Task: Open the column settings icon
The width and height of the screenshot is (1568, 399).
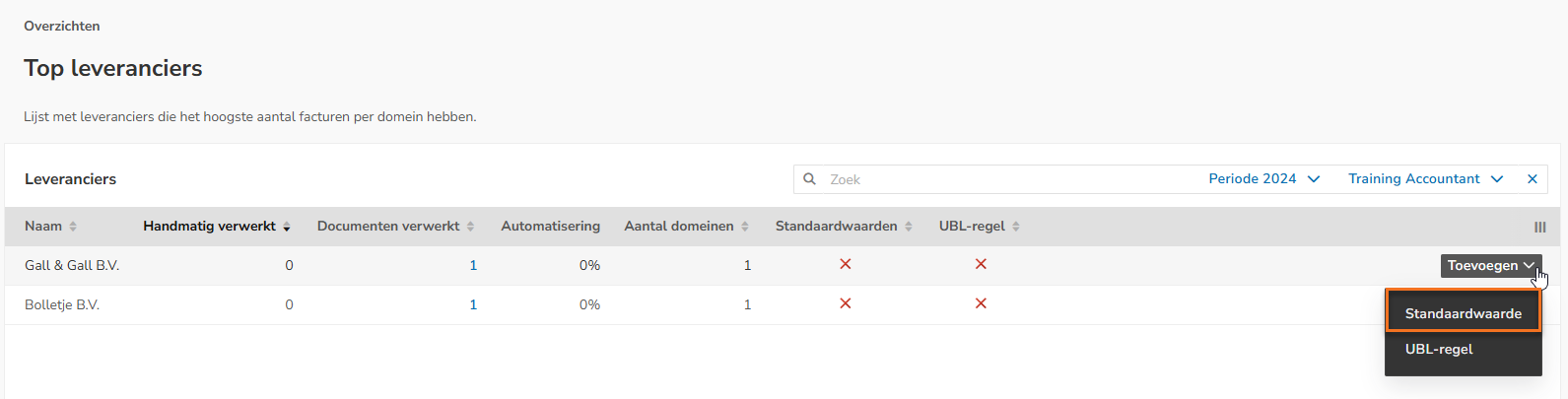Action: (x=1540, y=227)
